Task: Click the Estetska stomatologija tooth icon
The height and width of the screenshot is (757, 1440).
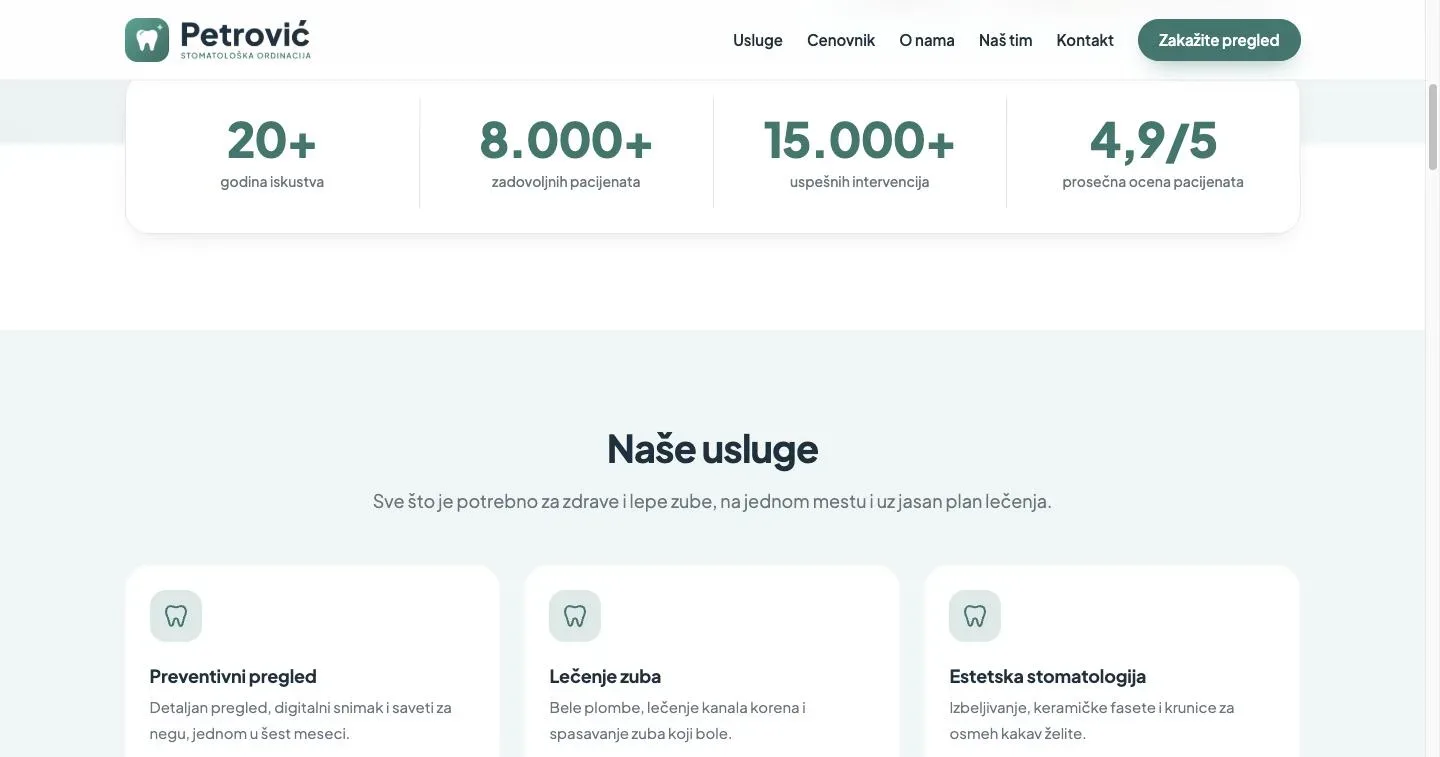Action: tap(975, 616)
